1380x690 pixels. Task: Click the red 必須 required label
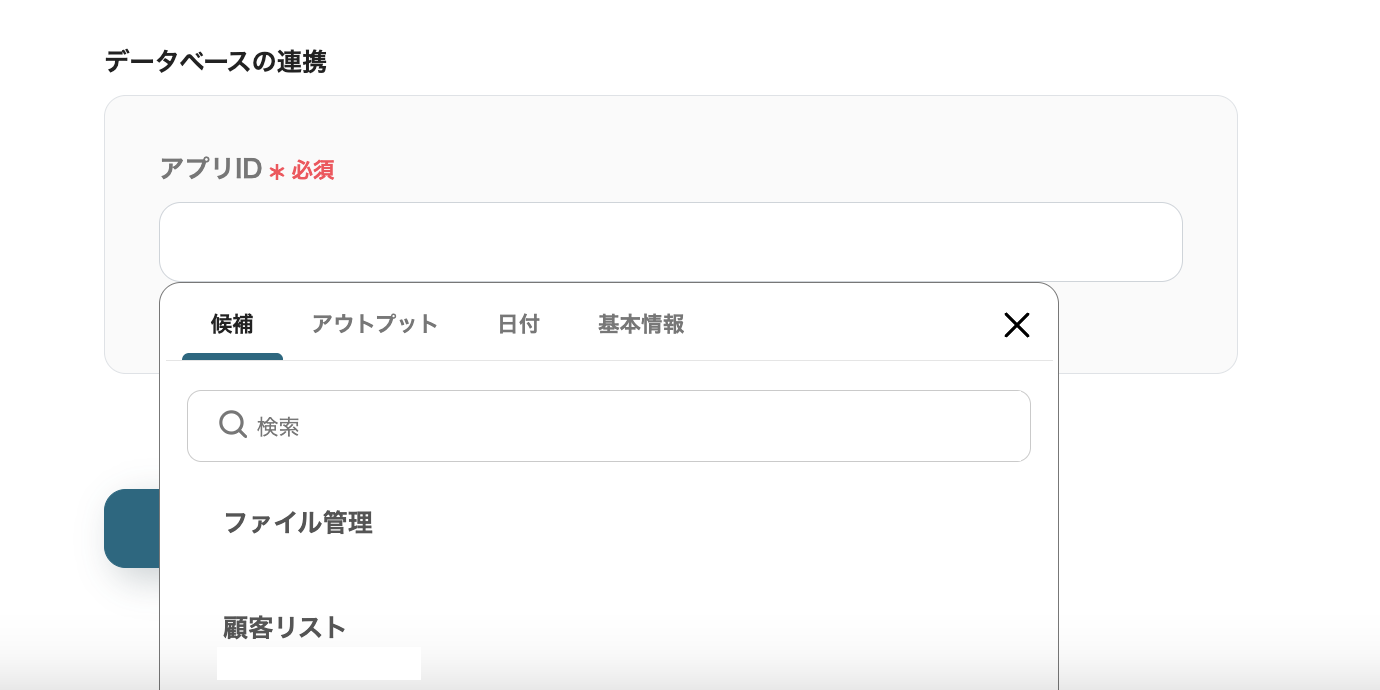[x=313, y=171]
